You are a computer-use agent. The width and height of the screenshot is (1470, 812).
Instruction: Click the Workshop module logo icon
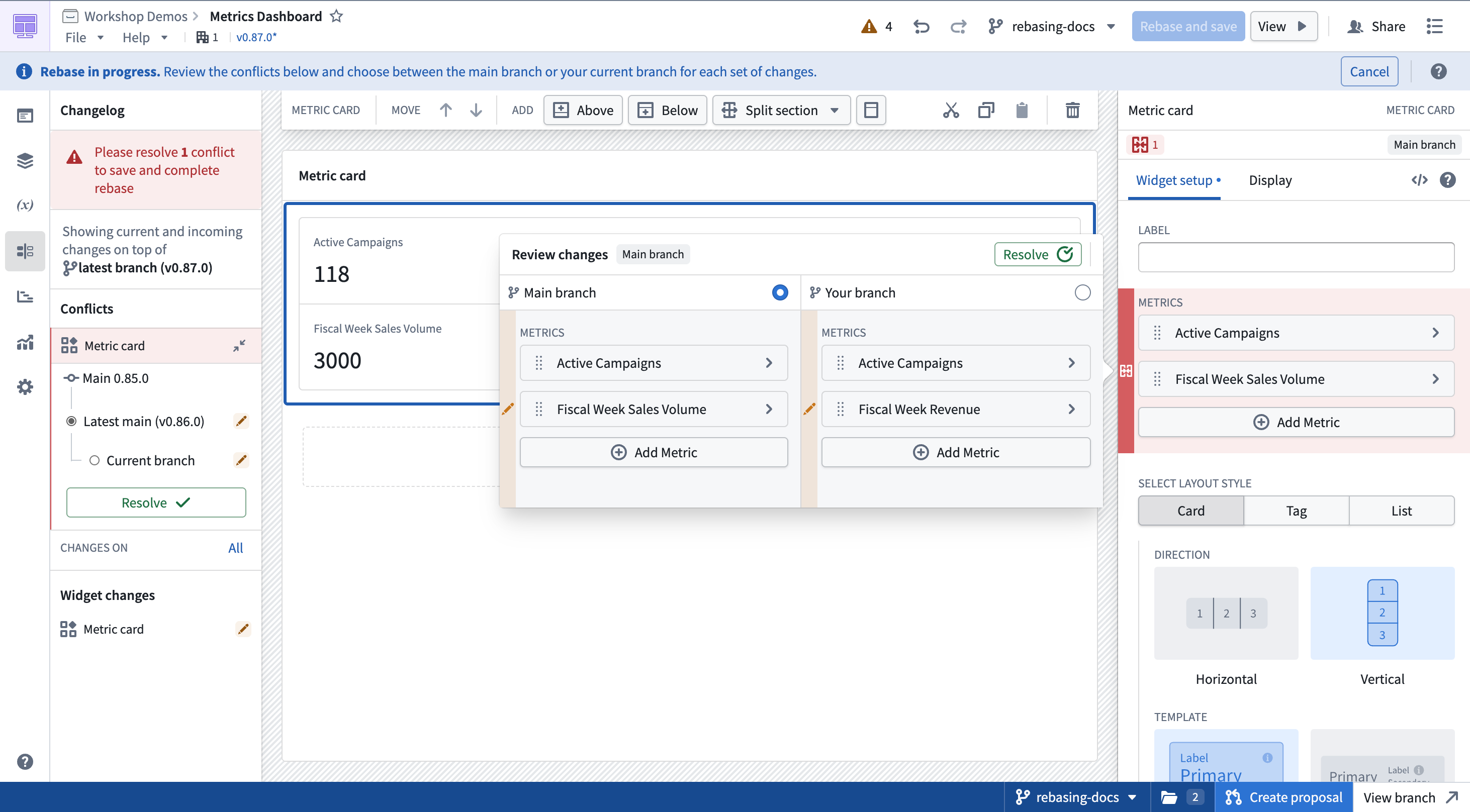[25, 26]
